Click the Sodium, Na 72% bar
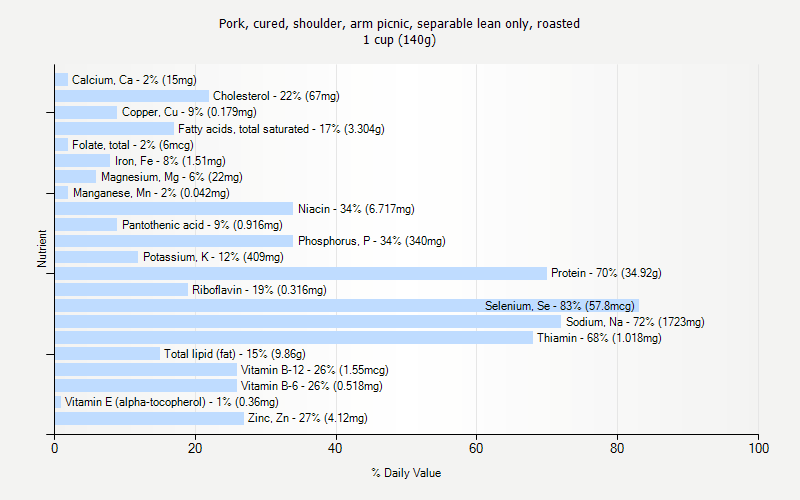Viewport: 800px width, 500px height. 308,322
